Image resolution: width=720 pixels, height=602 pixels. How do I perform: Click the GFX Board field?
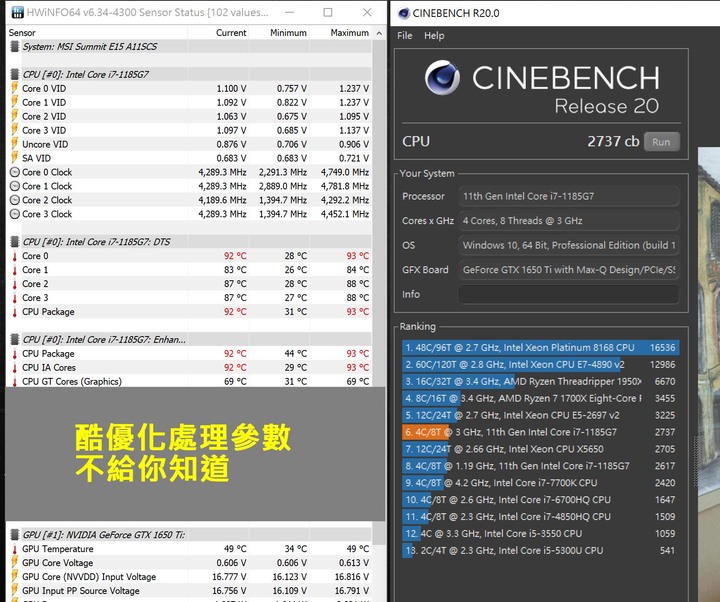[568, 270]
